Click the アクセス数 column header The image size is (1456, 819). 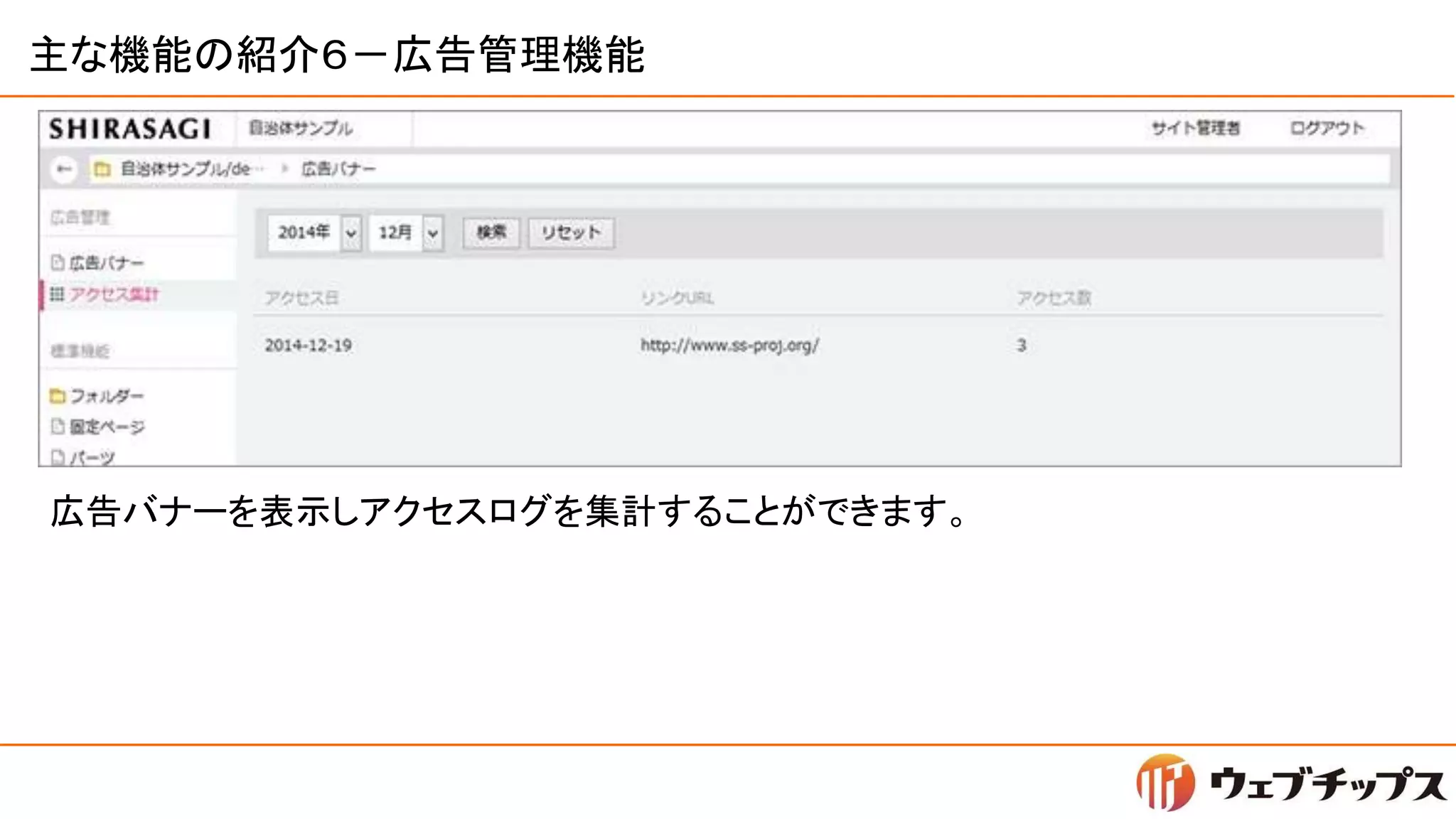coord(1054,298)
